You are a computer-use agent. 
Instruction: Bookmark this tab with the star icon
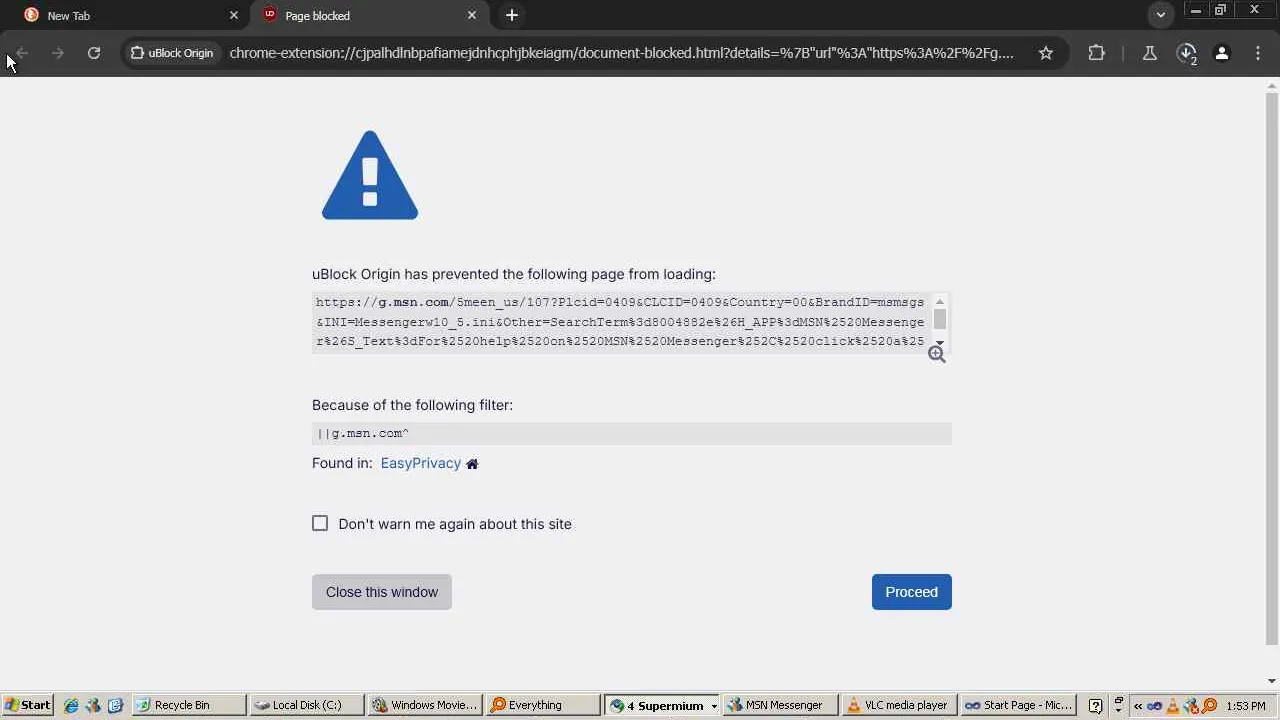(x=1046, y=53)
